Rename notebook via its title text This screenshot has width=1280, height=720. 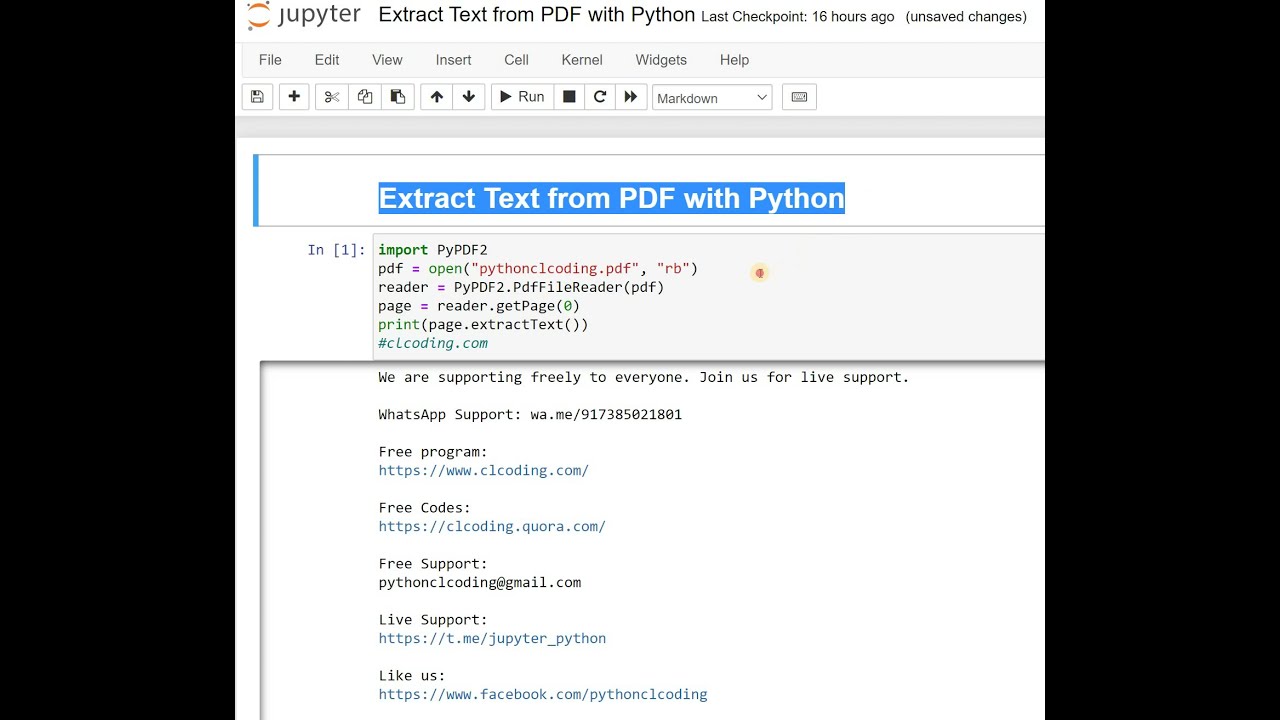537,15
